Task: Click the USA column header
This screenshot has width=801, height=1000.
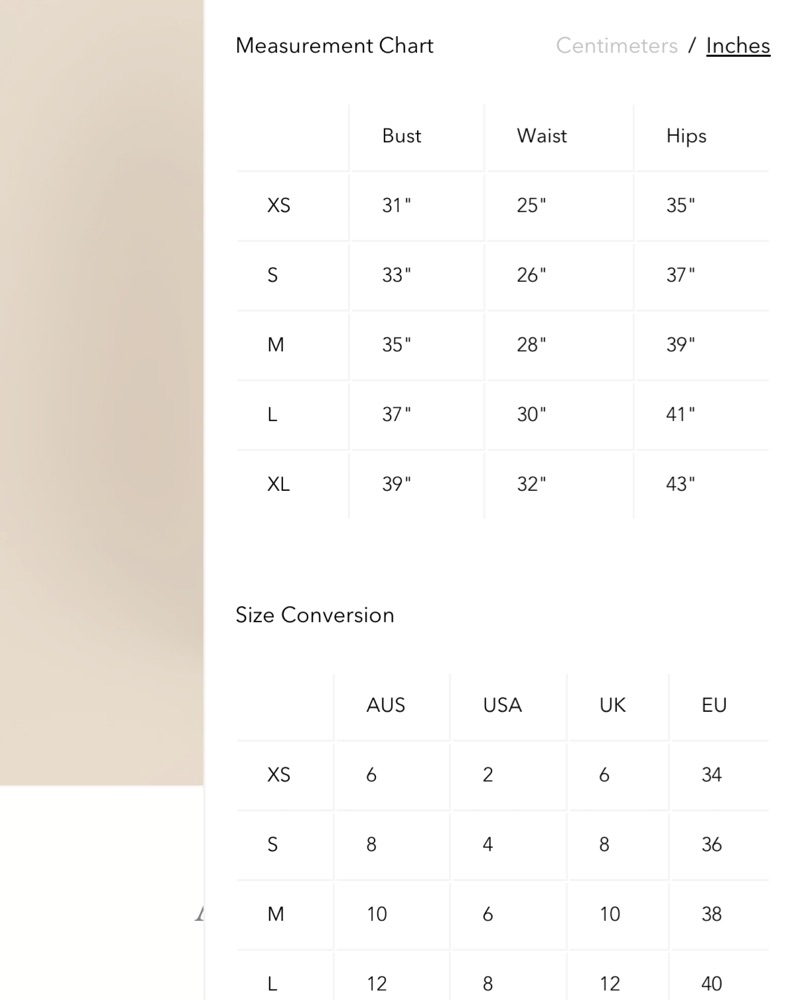Action: click(x=502, y=705)
